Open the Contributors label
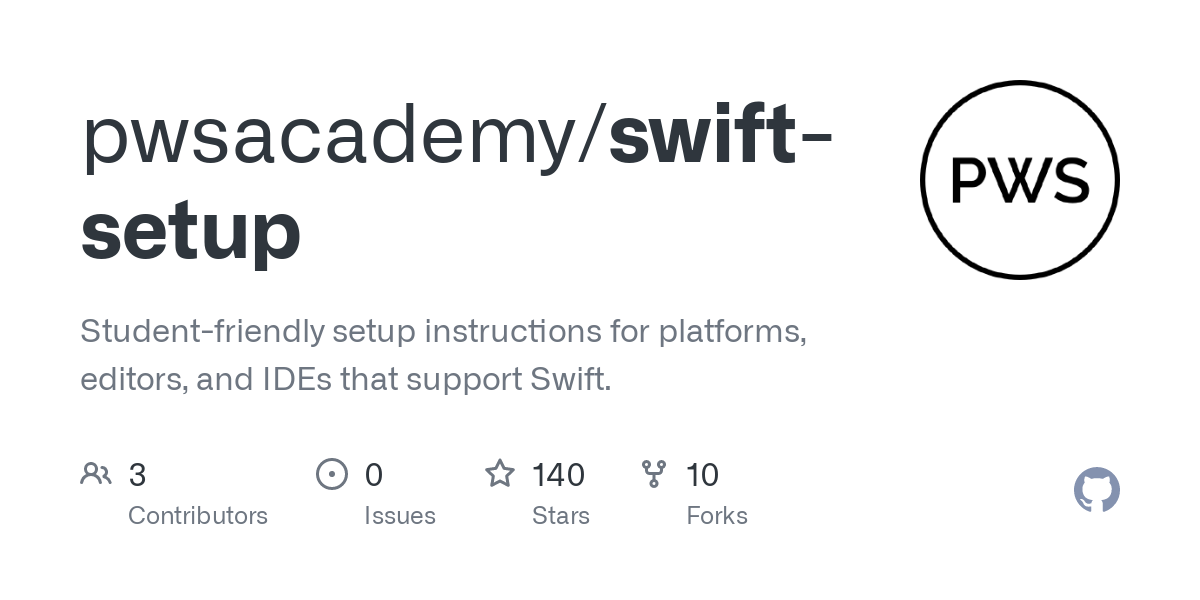Screen dimensions: 1200x600 198,516
